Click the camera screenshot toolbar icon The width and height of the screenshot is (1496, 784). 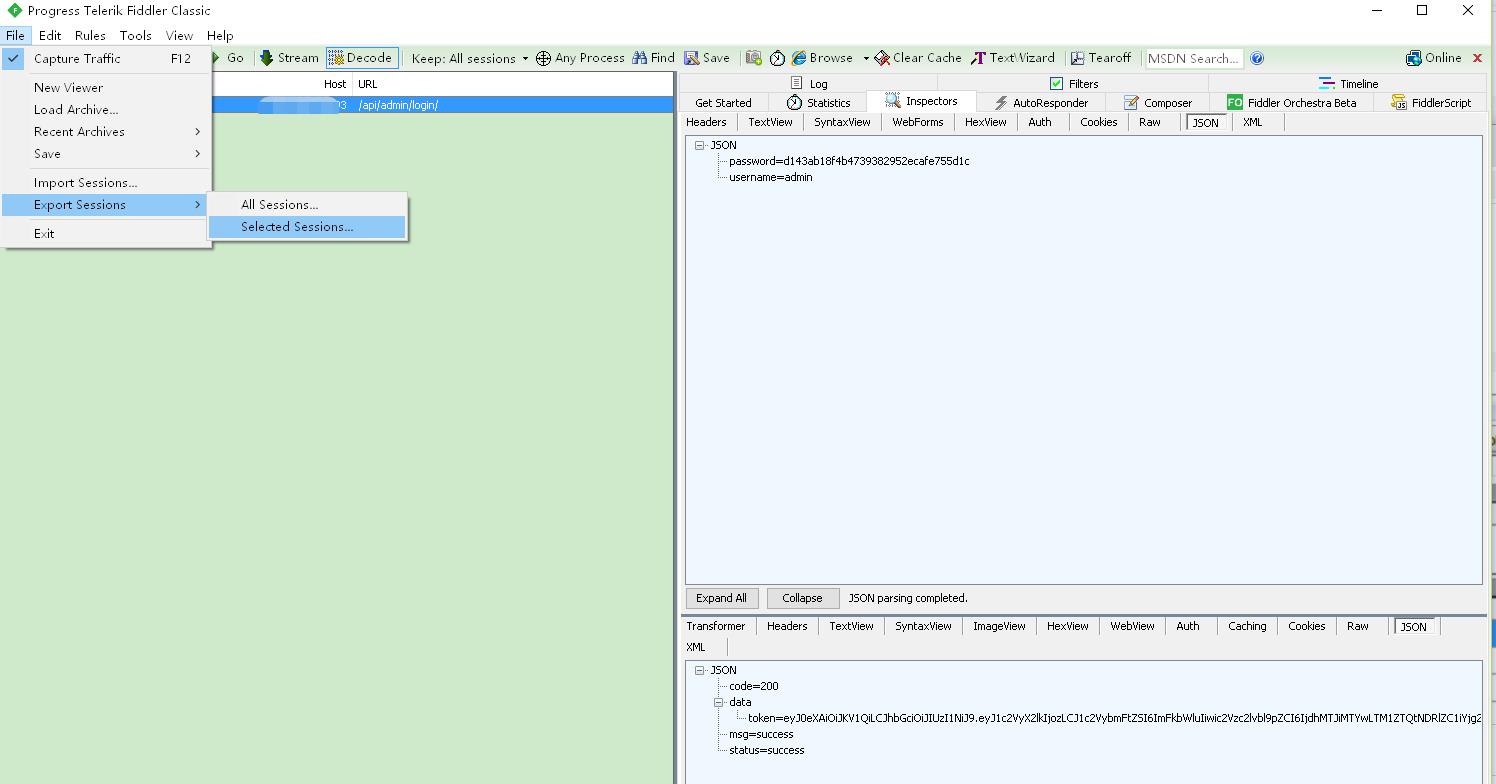click(x=754, y=58)
